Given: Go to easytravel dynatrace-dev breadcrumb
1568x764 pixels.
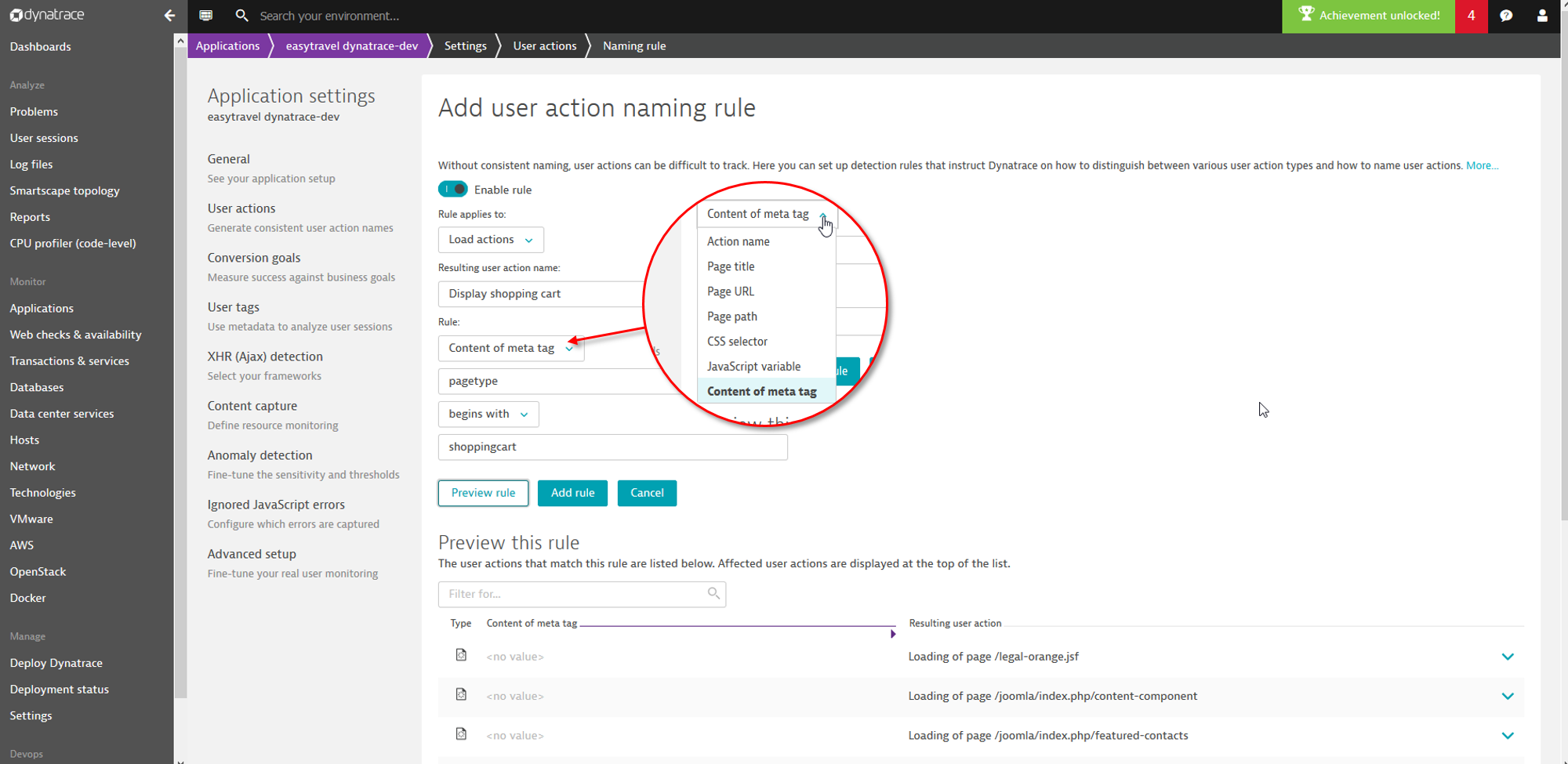Looking at the screenshot, I should pyautogui.click(x=352, y=45).
